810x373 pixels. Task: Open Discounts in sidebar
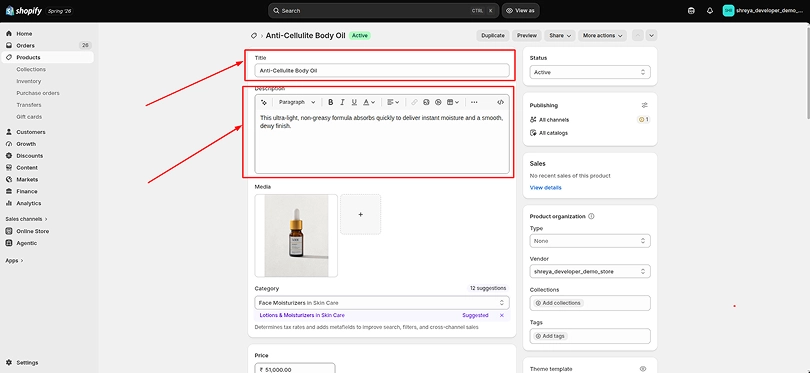click(x=29, y=156)
